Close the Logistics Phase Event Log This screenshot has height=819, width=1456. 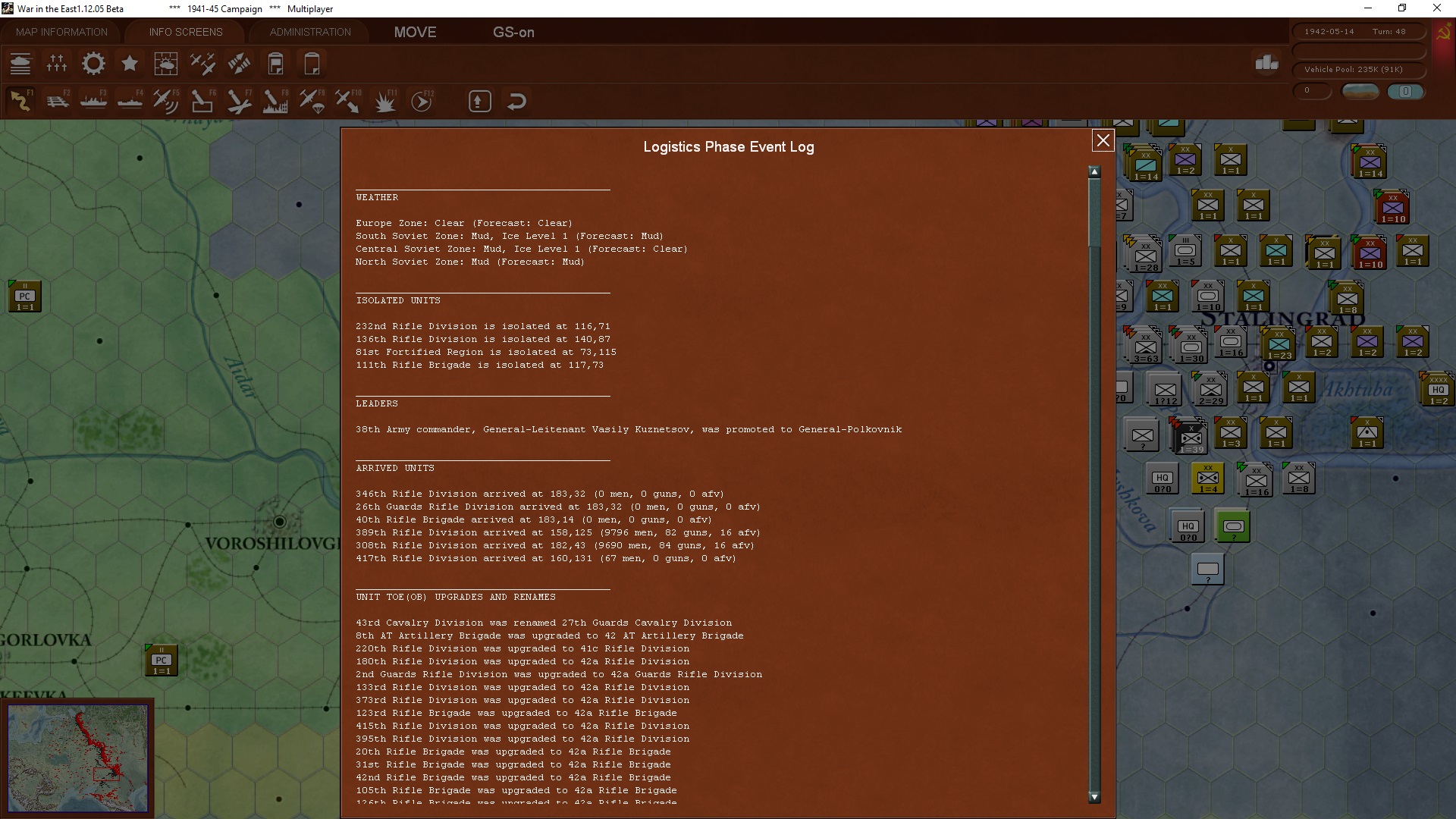[1103, 140]
